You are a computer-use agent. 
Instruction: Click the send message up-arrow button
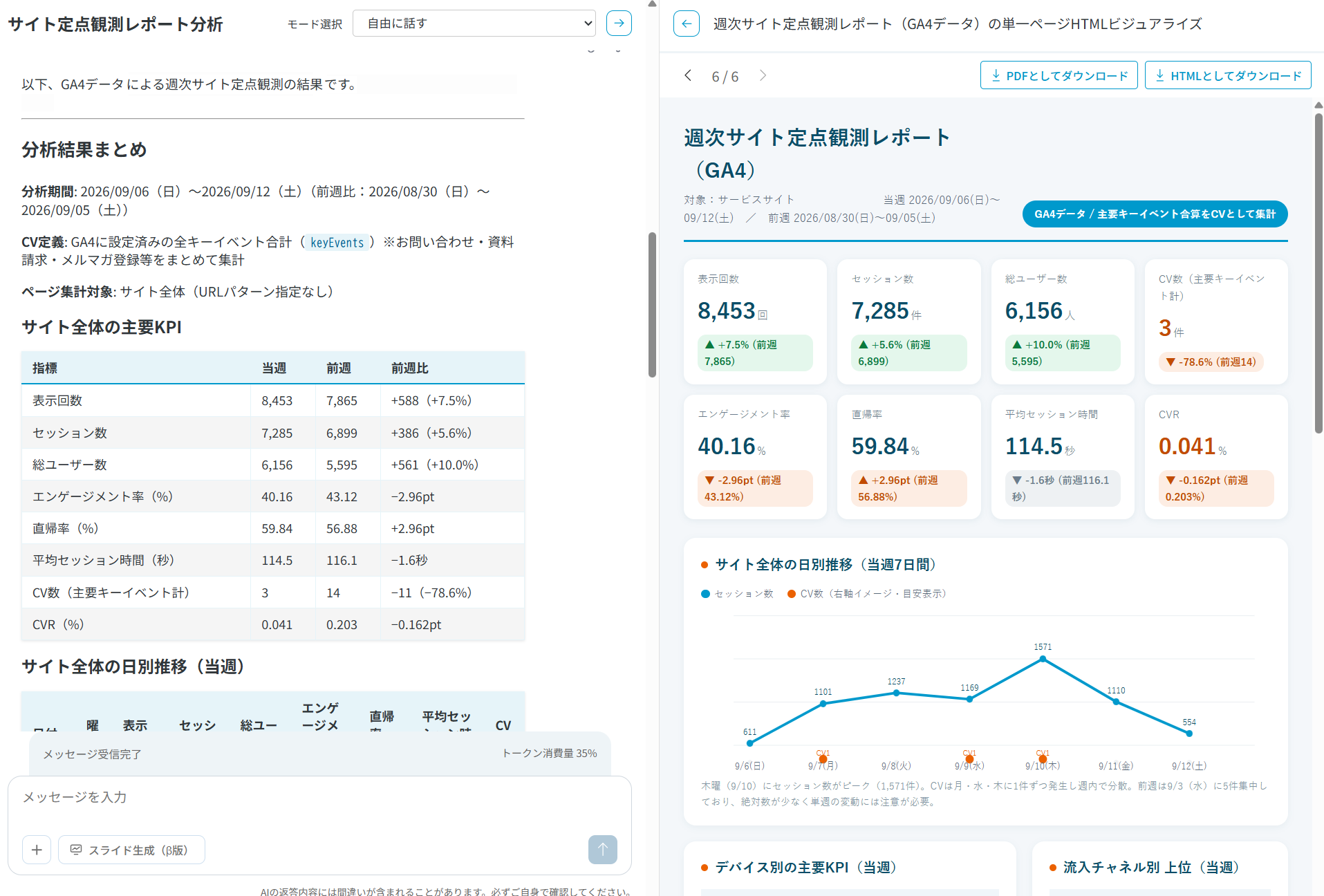tap(602, 849)
